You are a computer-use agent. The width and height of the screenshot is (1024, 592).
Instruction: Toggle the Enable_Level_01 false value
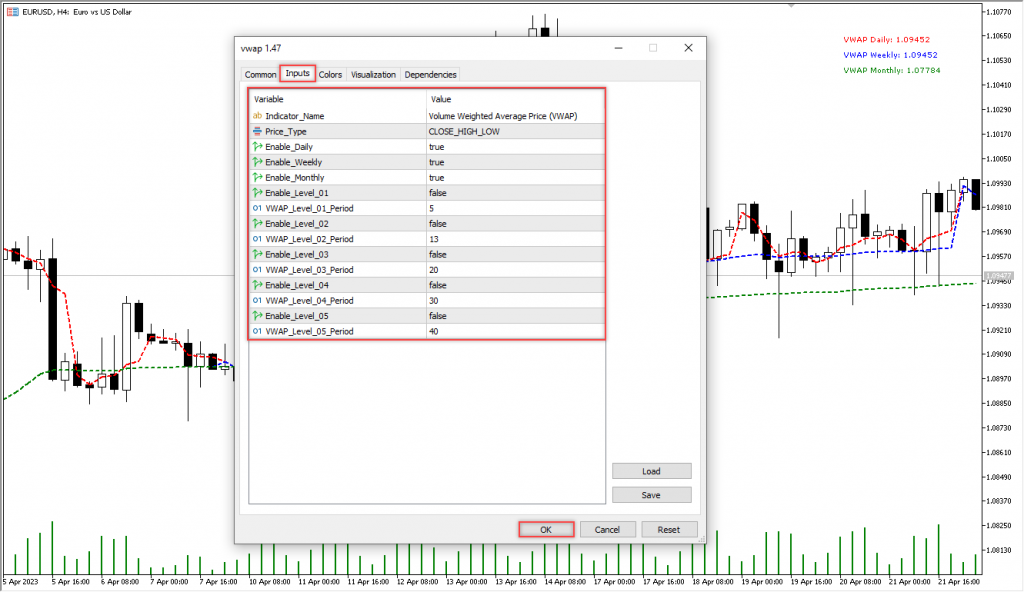click(x=438, y=193)
